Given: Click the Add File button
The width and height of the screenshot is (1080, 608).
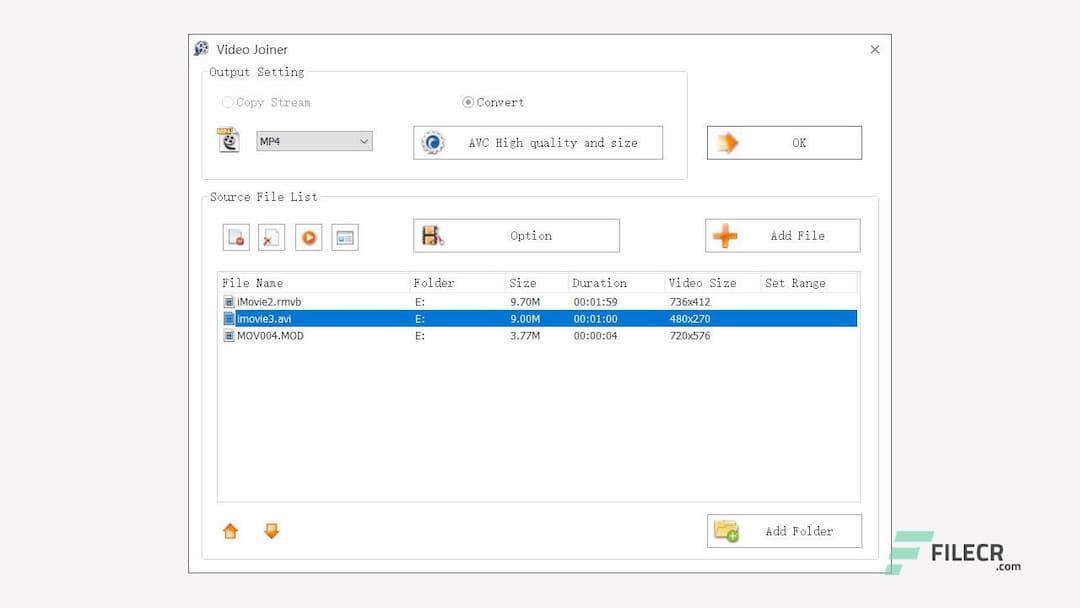Looking at the screenshot, I should 783,235.
